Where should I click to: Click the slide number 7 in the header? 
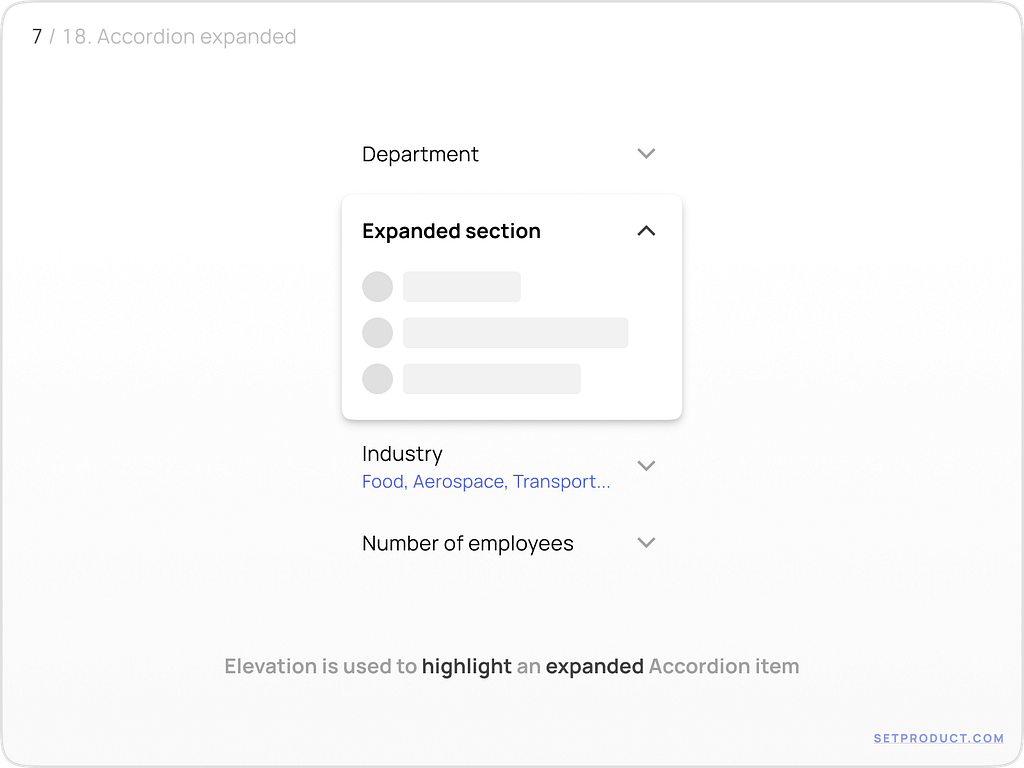tap(37, 37)
